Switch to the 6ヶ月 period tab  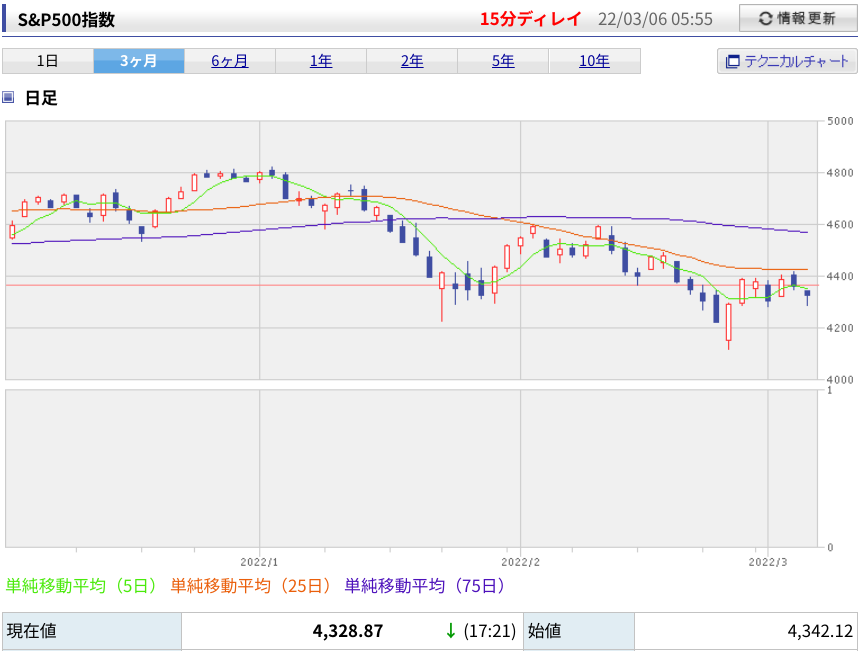click(230, 61)
